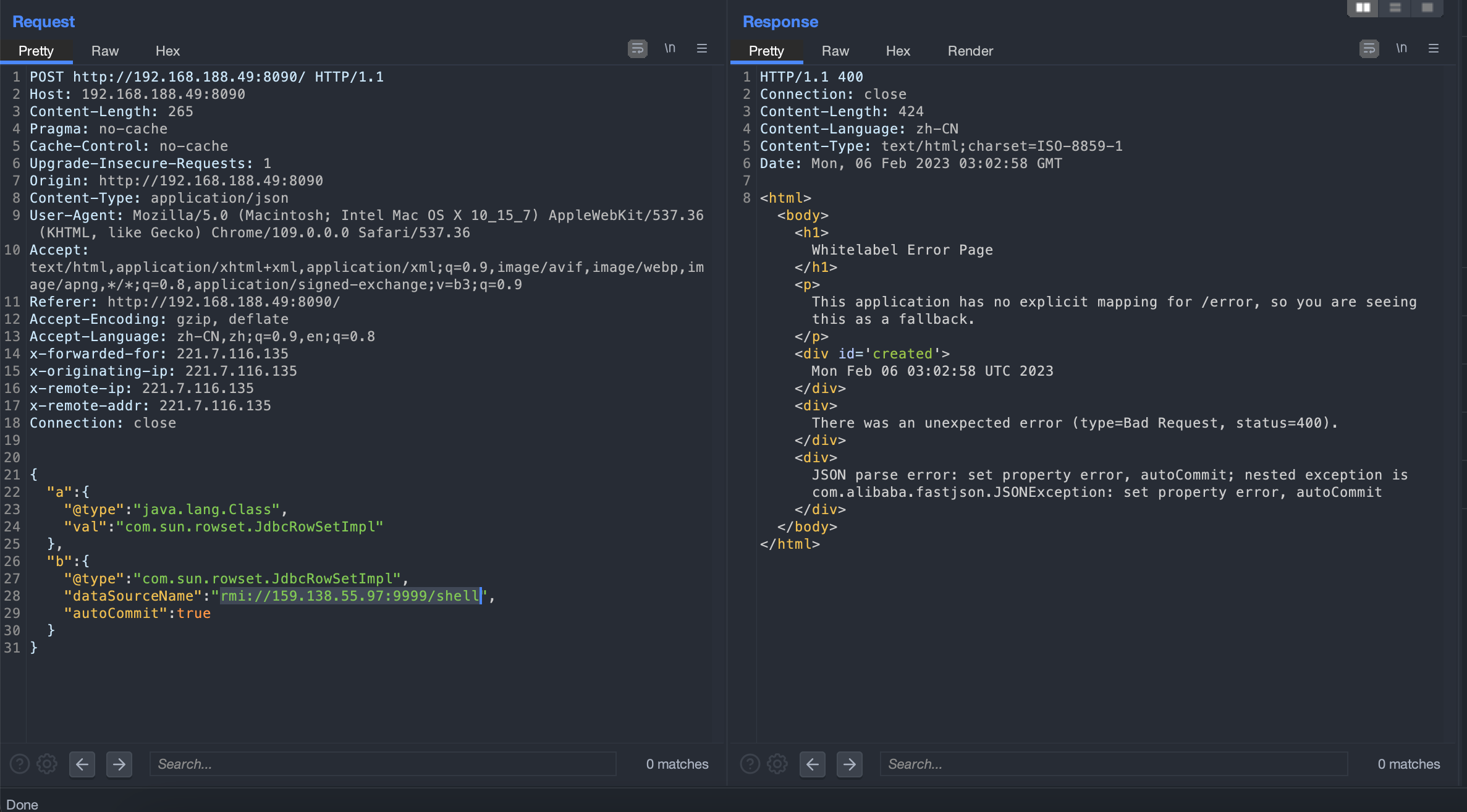Click the Request search input field
This screenshot has width=1467, height=812.
(383, 764)
